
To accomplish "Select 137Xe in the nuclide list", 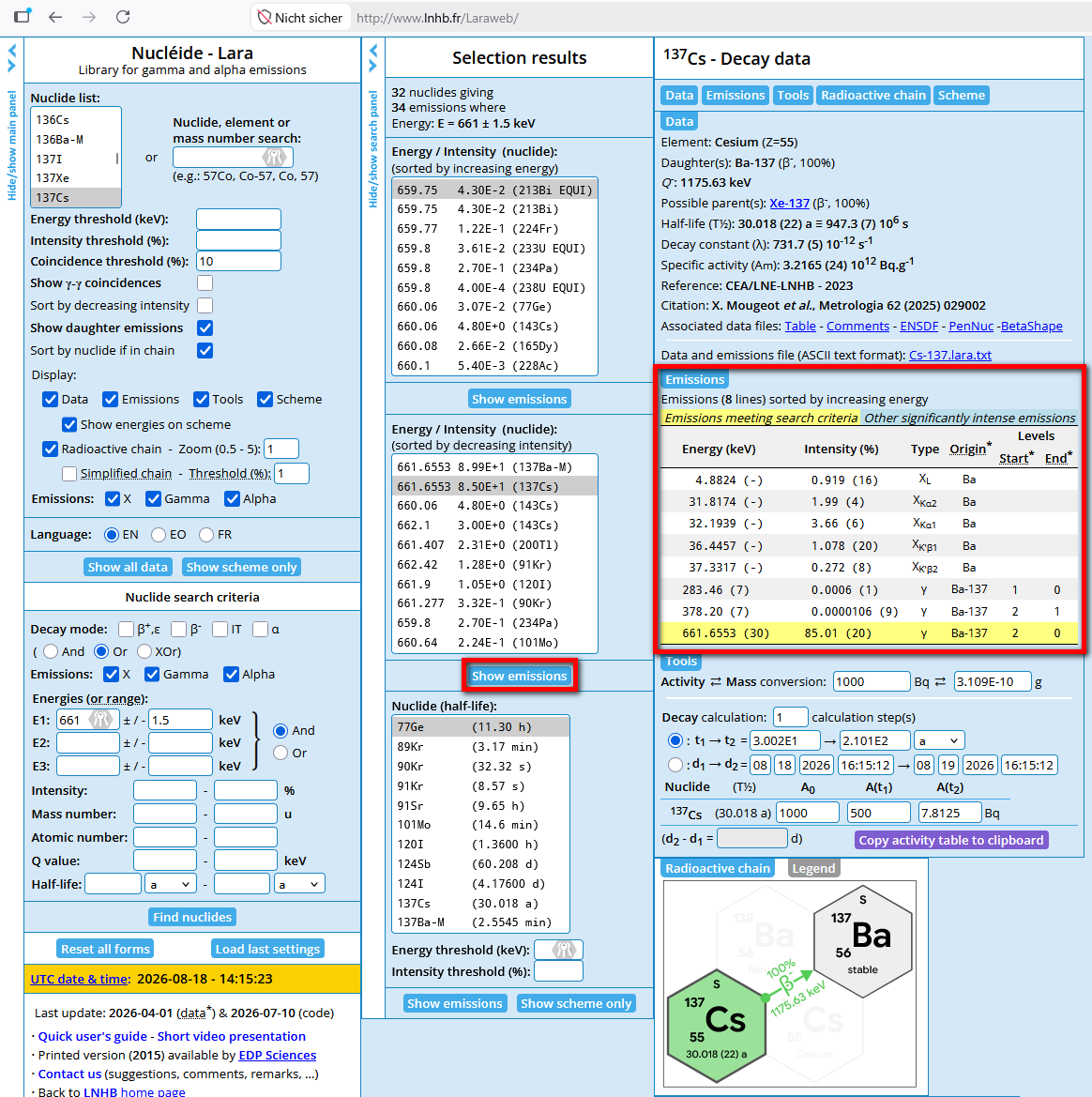I will point(76,177).
